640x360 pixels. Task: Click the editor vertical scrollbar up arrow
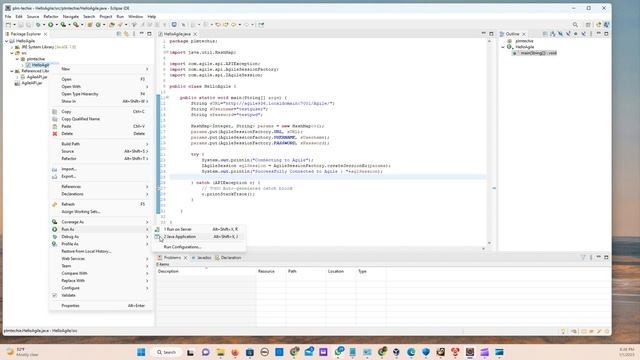[489, 42]
